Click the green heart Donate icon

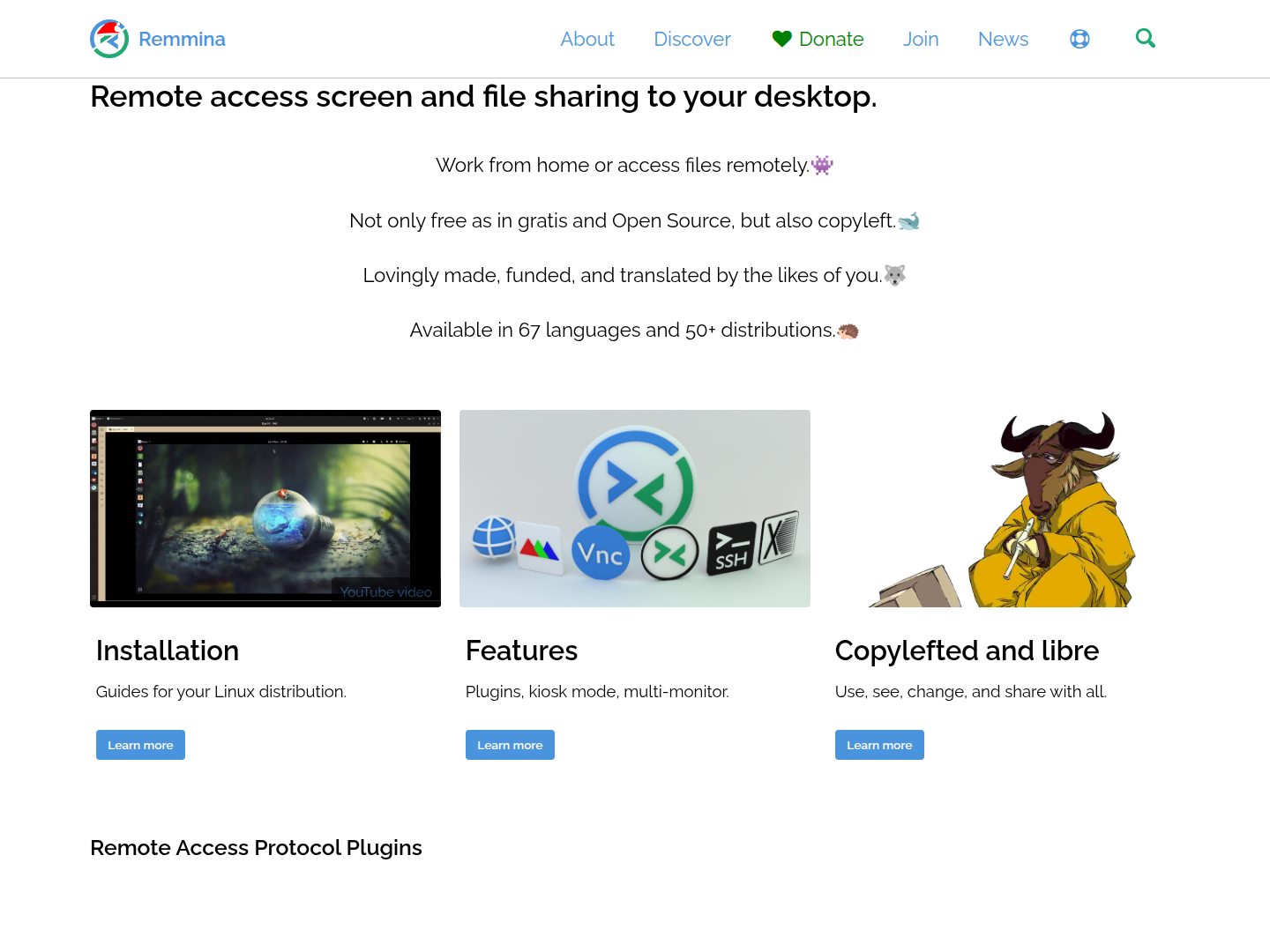point(782,39)
